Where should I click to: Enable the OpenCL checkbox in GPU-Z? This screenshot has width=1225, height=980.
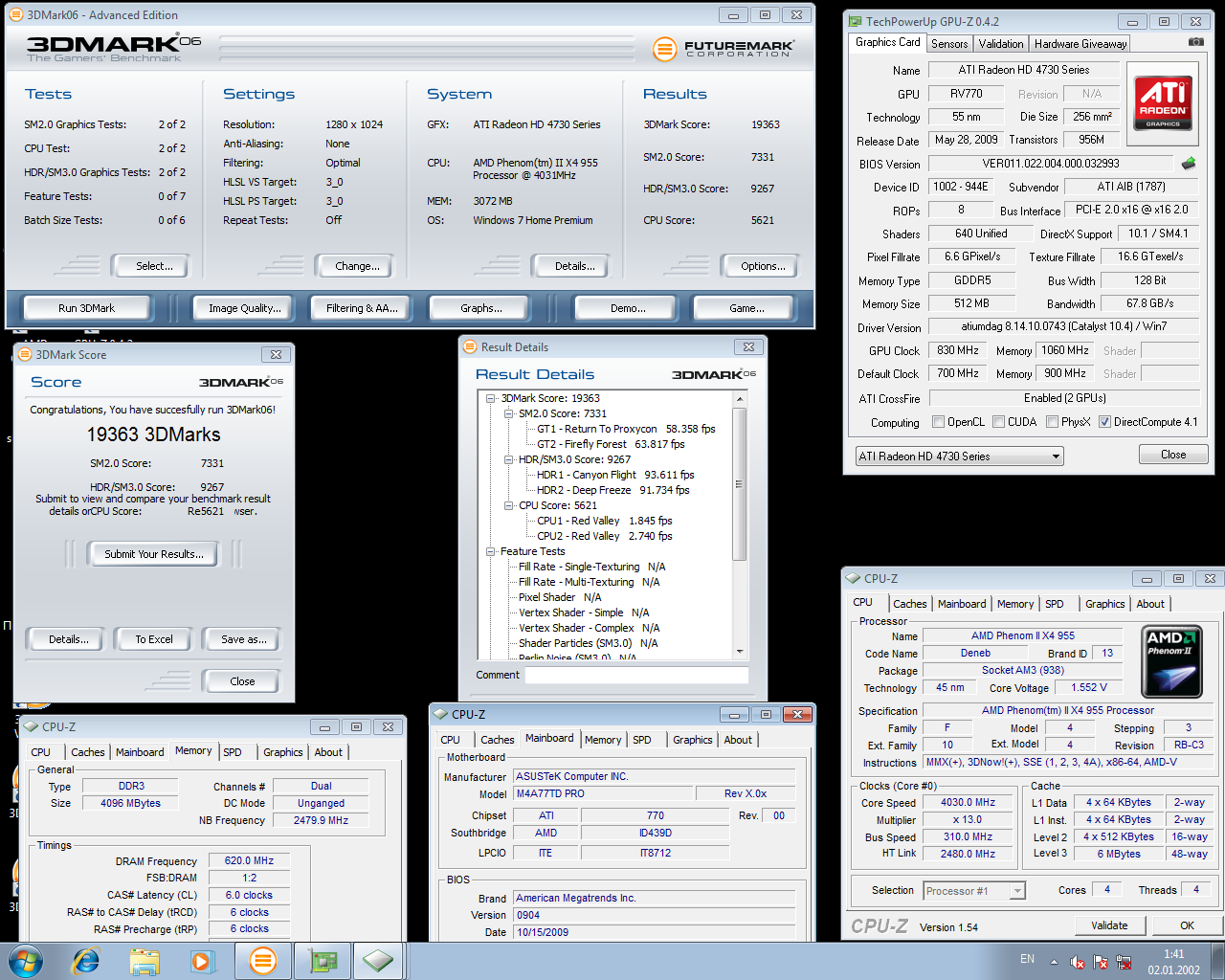pos(939,422)
